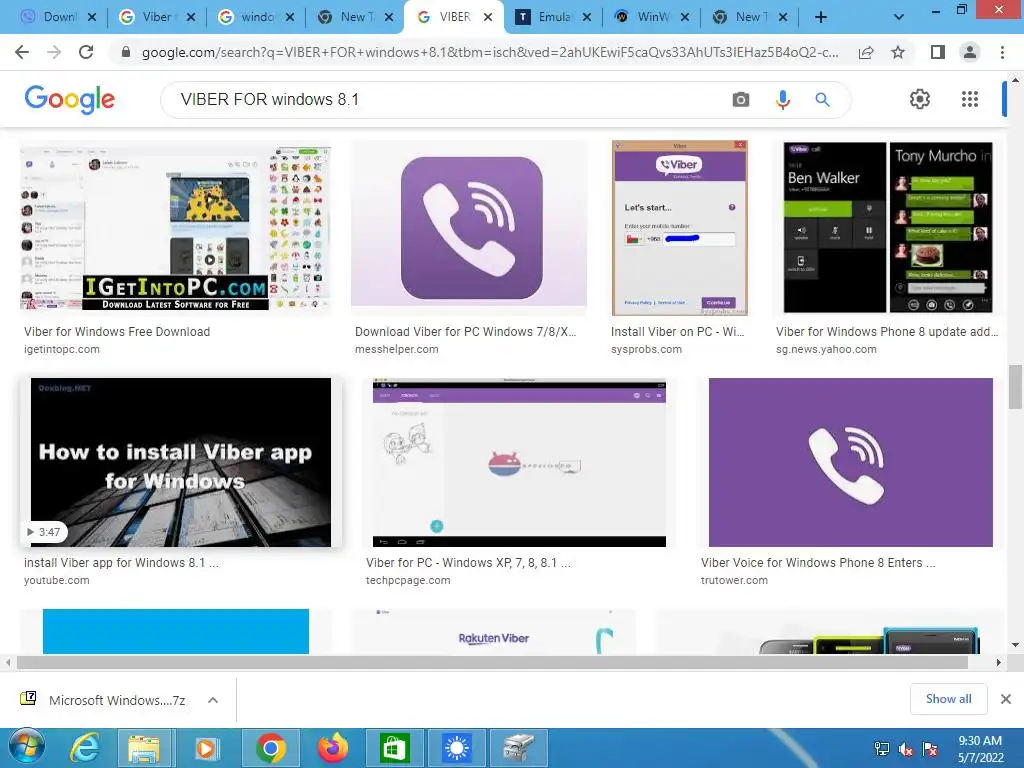Click sysprobs.com source text
This screenshot has width=1024, height=768.
pos(647,349)
